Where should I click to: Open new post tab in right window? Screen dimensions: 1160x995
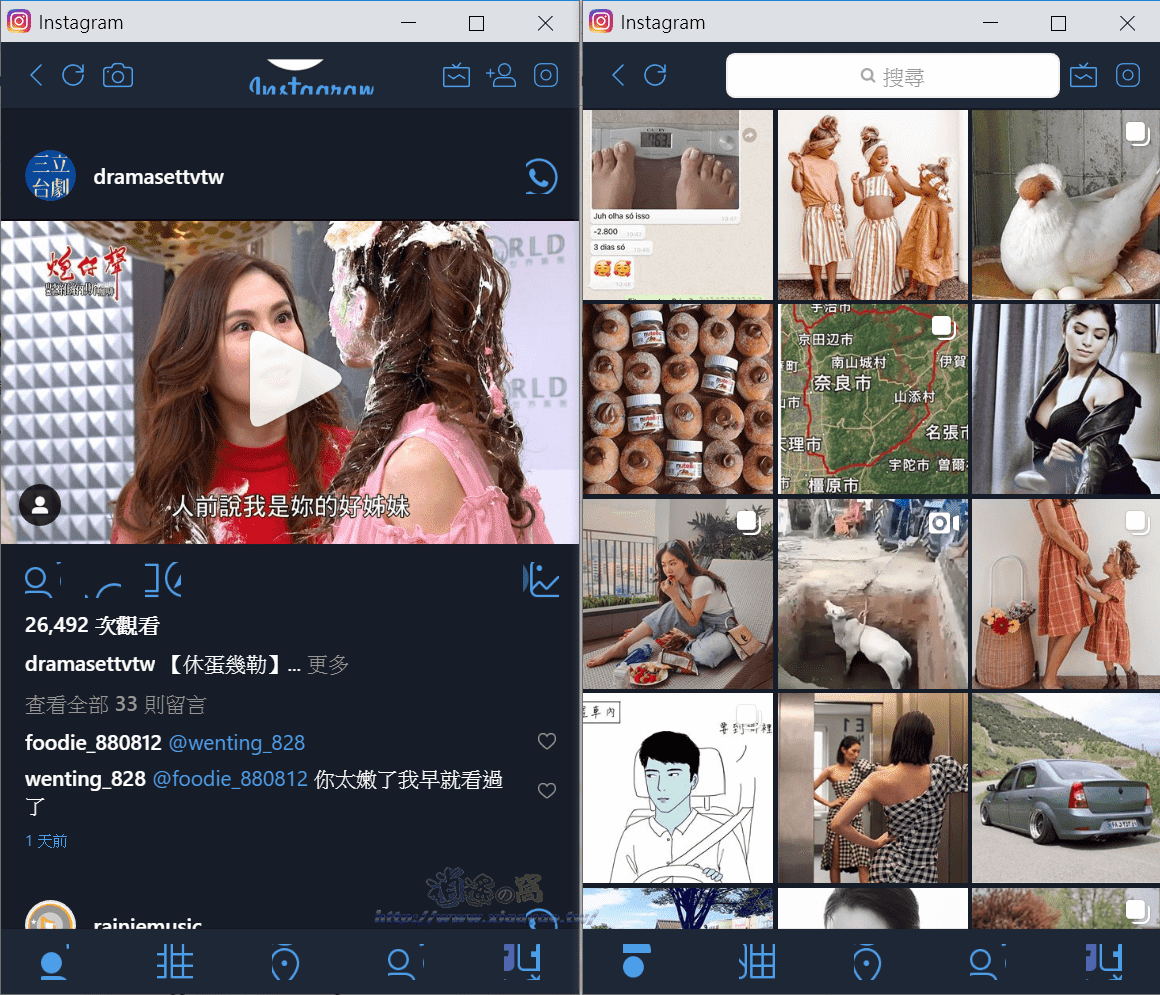coord(867,962)
